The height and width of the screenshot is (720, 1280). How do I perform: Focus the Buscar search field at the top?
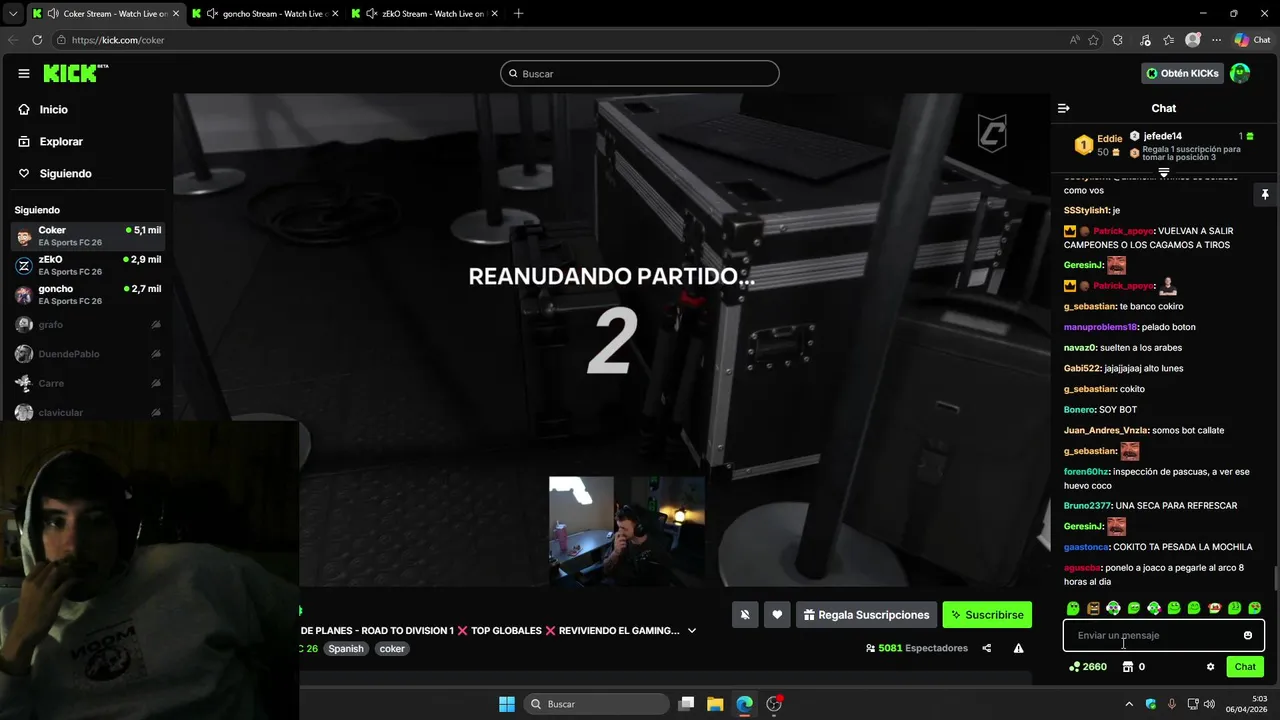point(640,73)
